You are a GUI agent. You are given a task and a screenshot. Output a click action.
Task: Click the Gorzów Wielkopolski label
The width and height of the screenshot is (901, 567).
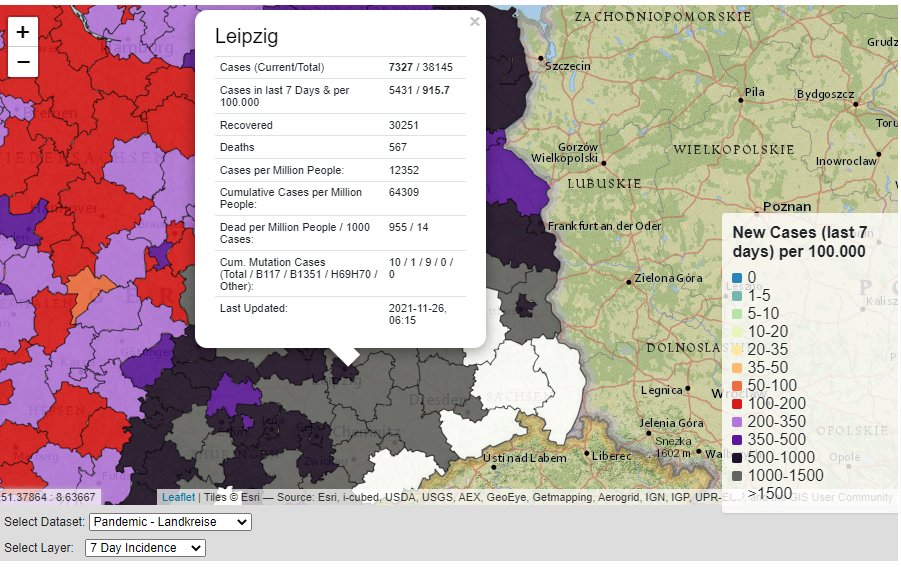click(565, 153)
